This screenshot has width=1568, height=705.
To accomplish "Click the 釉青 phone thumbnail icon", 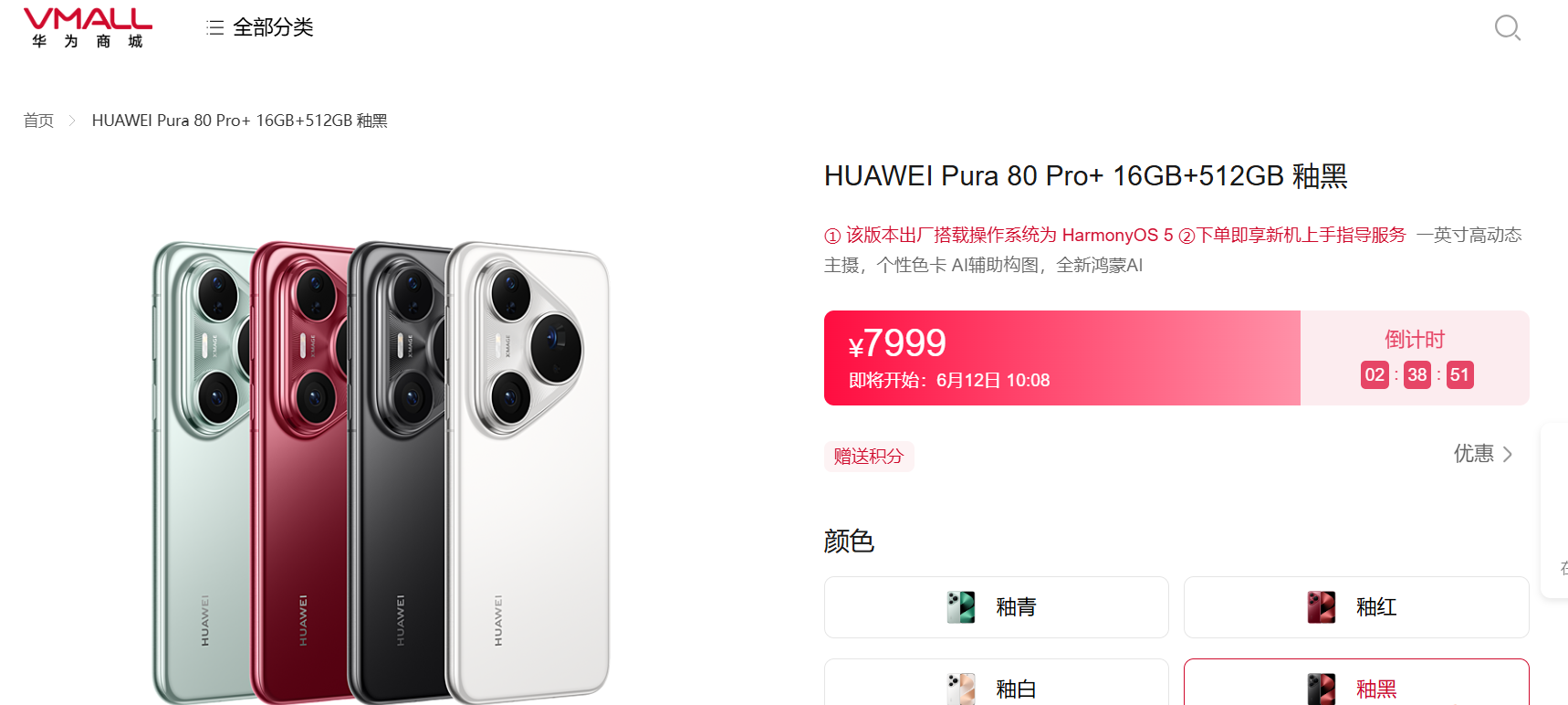I will (961, 607).
